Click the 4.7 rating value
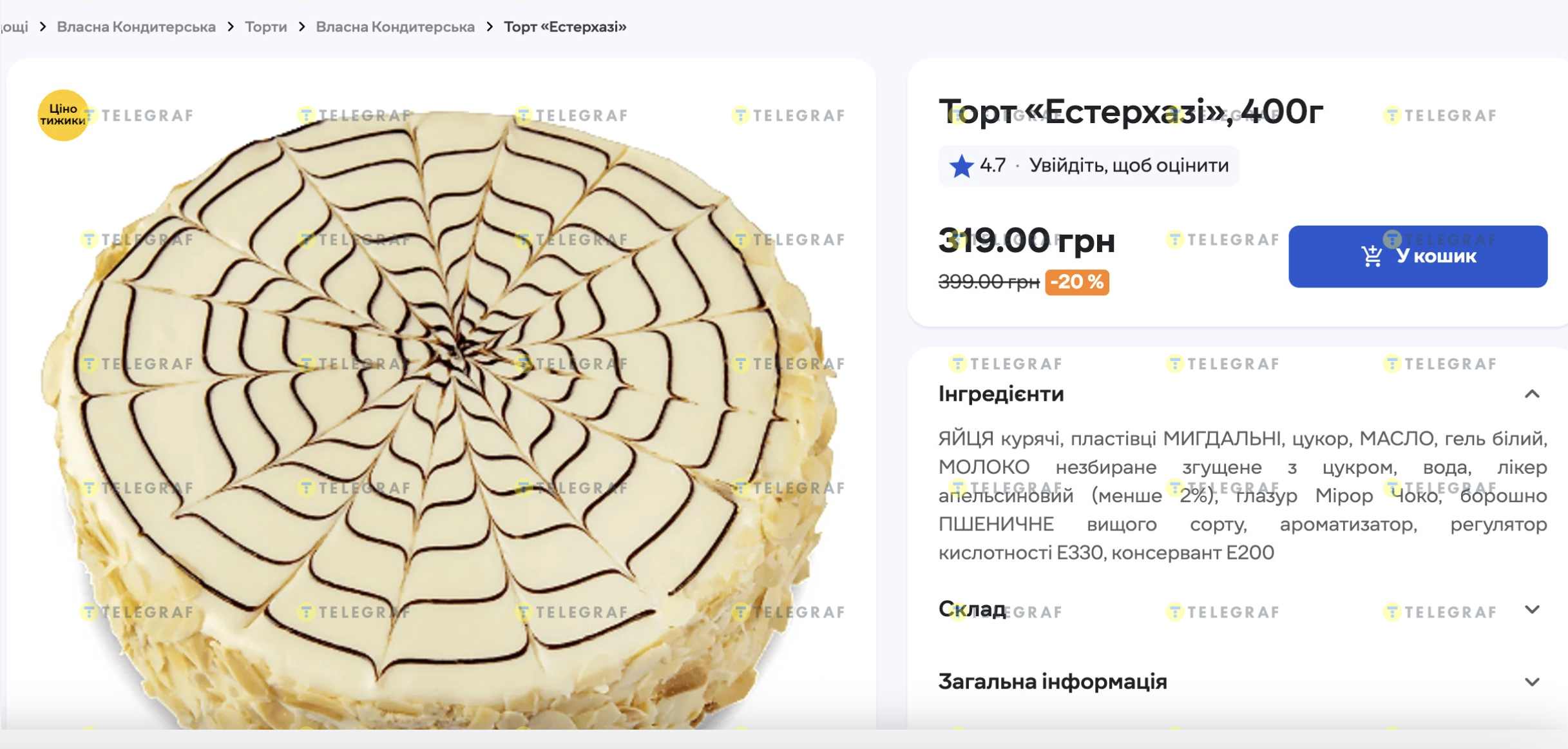 (x=992, y=166)
